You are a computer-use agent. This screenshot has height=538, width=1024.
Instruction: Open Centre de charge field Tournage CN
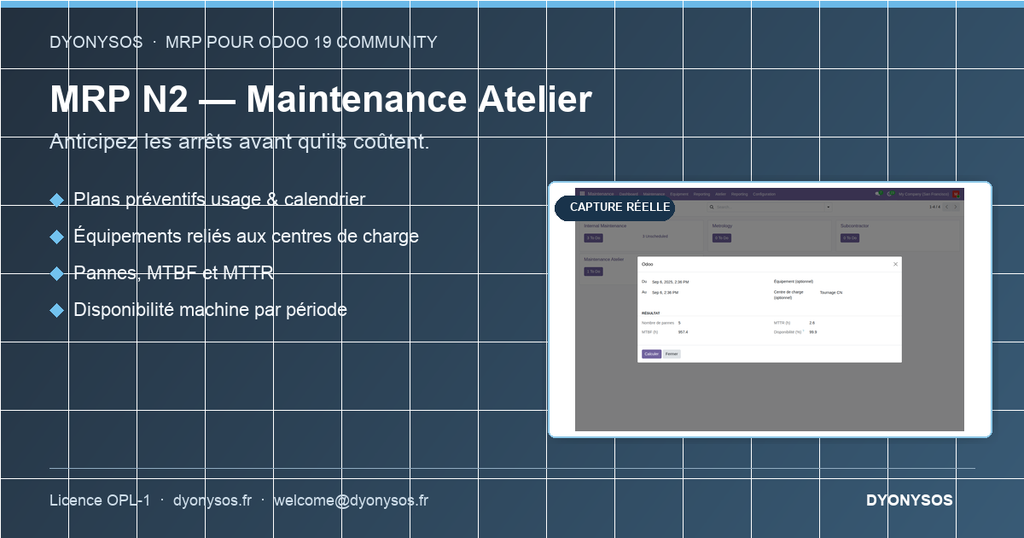click(x=831, y=293)
